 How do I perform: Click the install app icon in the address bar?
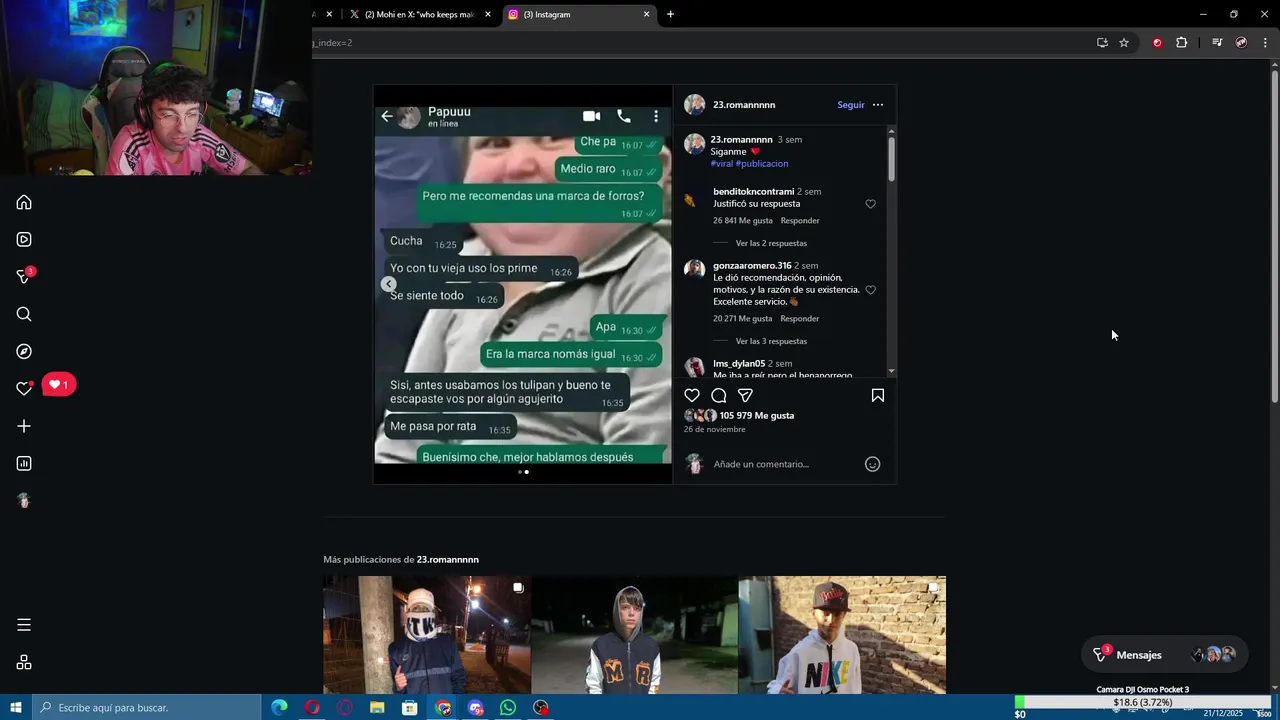[1102, 43]
